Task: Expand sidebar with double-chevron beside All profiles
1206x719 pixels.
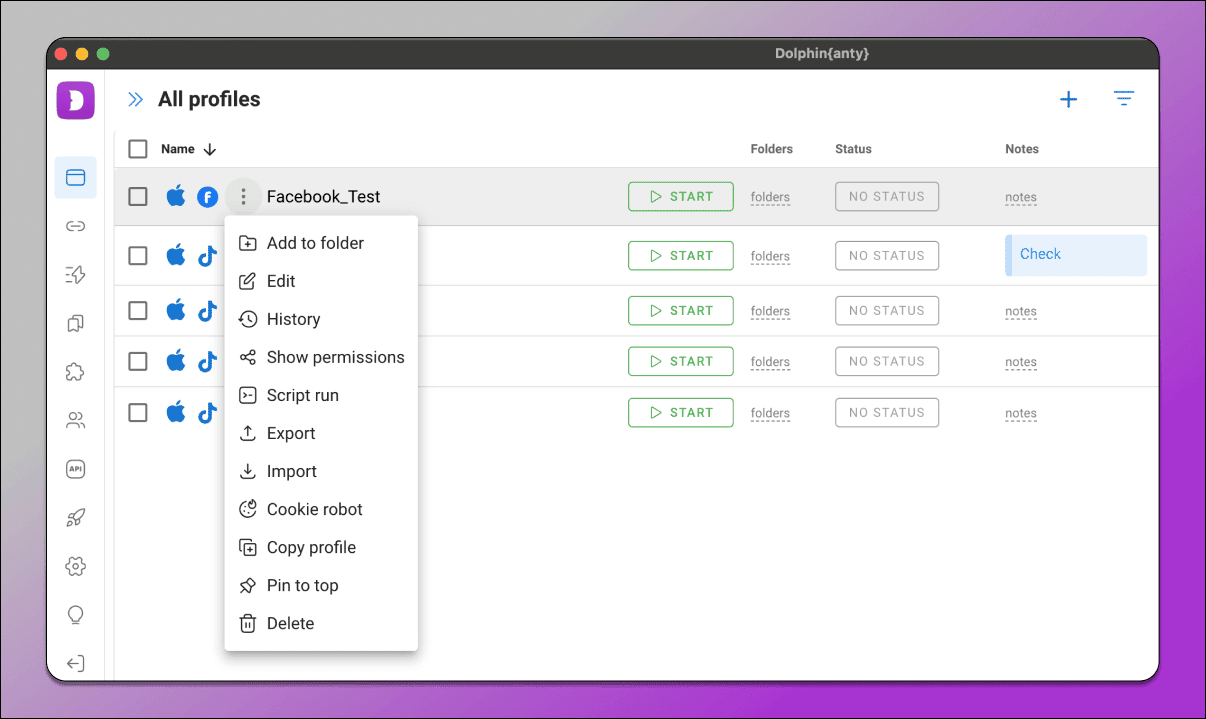Action: (135, 99)
